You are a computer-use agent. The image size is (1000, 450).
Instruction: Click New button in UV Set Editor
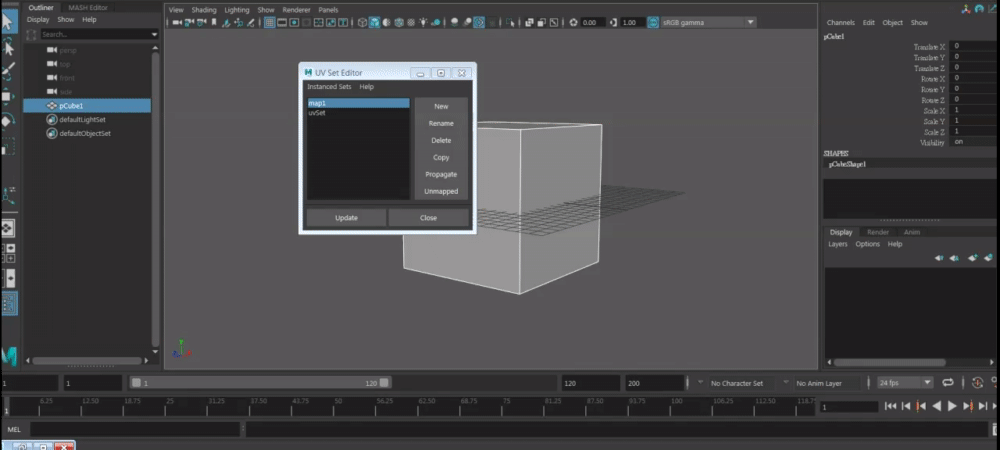(x=441, y=106)
